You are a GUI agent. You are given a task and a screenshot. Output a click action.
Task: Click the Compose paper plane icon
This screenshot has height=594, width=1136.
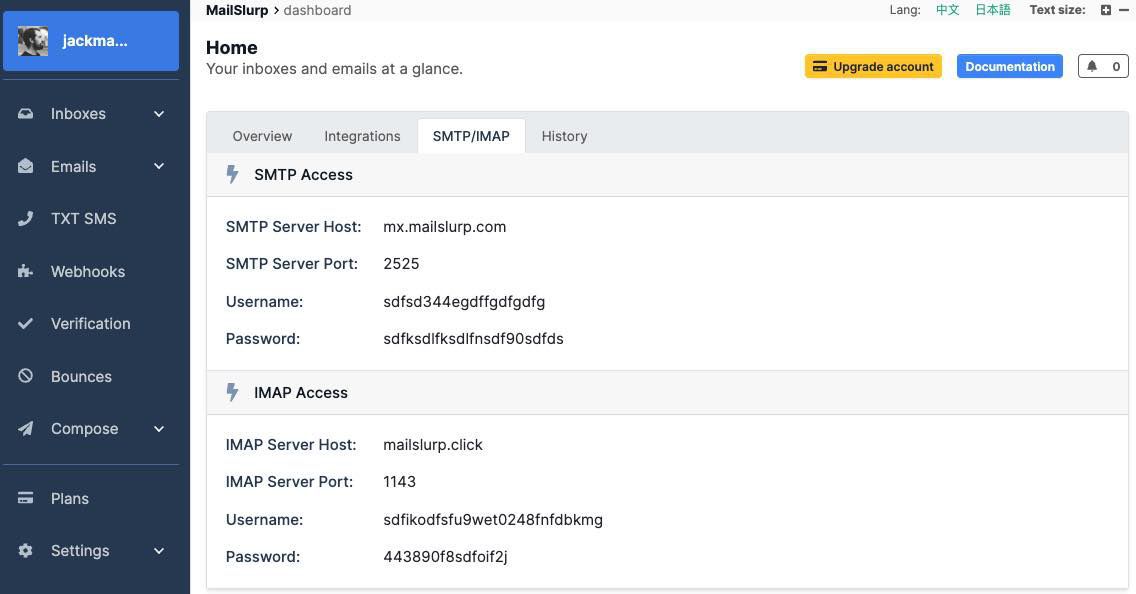26,429
